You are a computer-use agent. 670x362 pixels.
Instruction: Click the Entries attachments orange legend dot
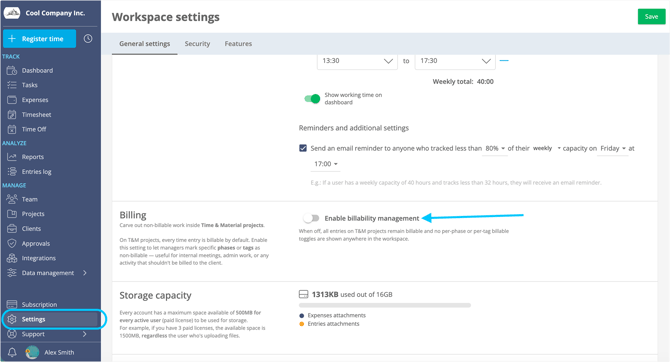[302, 324]
